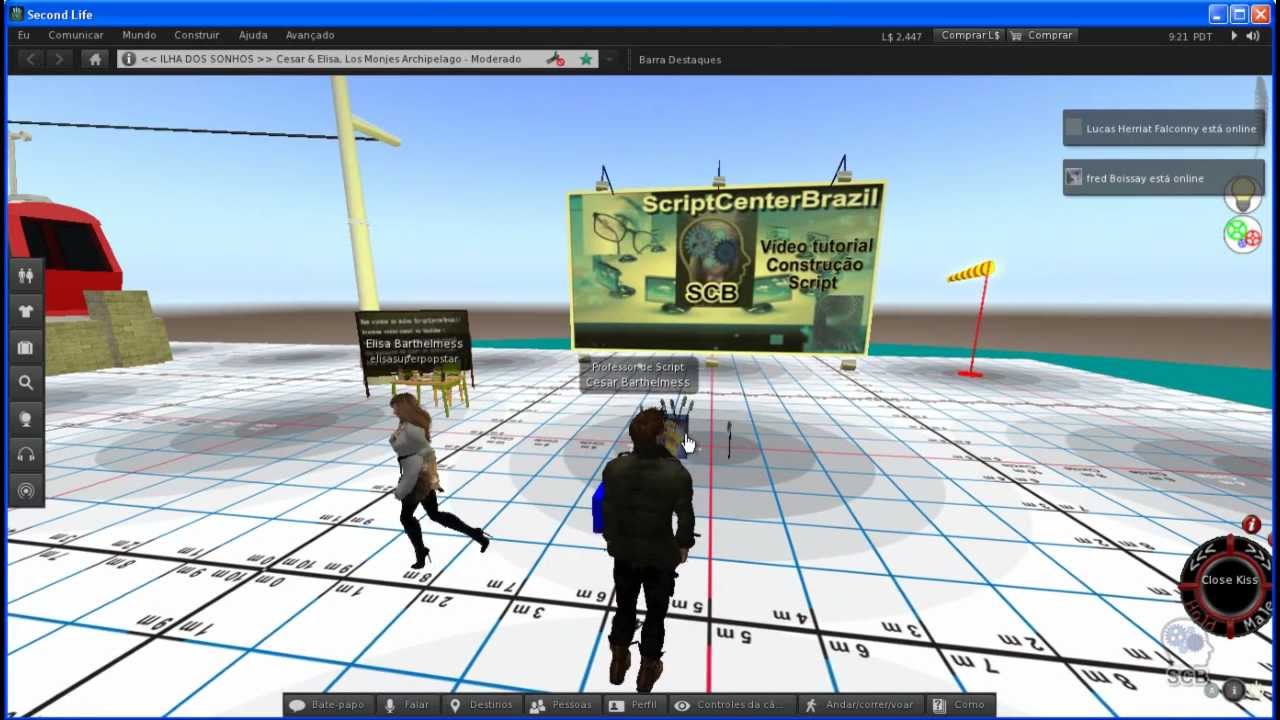Image resolution: width=1280 pixels, height=720 pixels.
Task: Open the People sidebar tab icon
Action: [26, 276]
